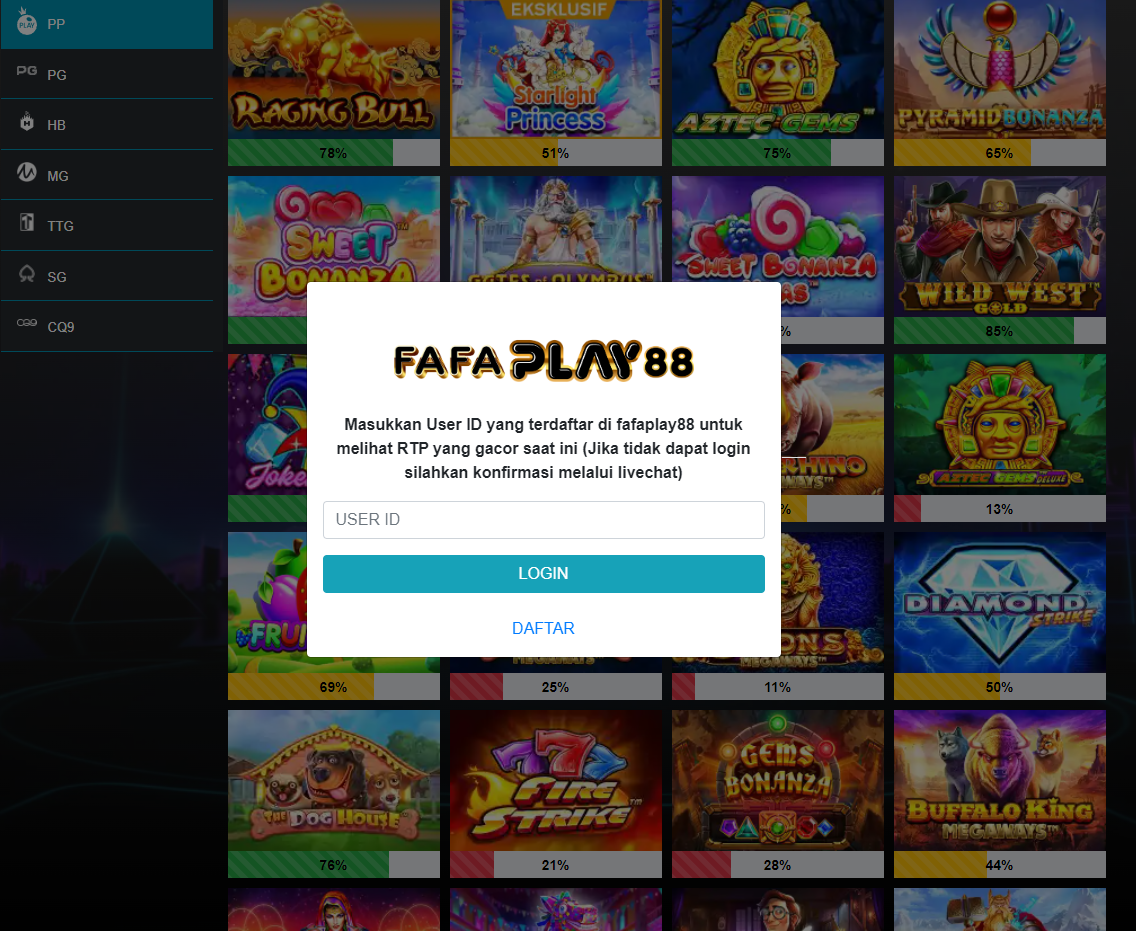Click the PP provider icon in sidebar

[27, 21]
